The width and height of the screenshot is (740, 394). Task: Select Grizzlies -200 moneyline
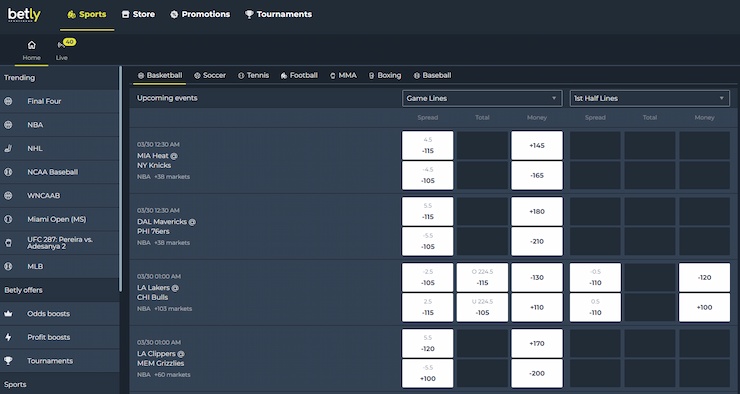(x=537, y=373)
